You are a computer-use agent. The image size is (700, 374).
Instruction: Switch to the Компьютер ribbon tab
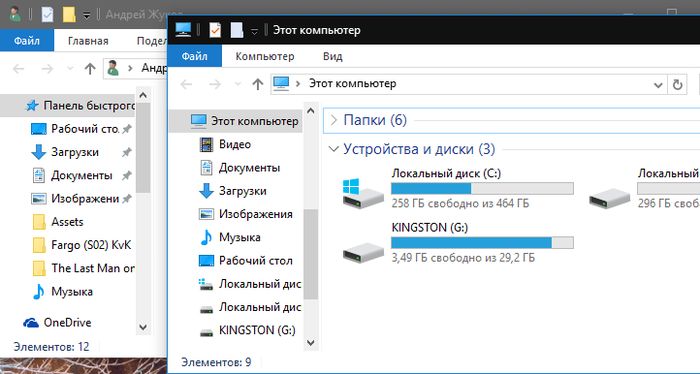click(265, 56)
